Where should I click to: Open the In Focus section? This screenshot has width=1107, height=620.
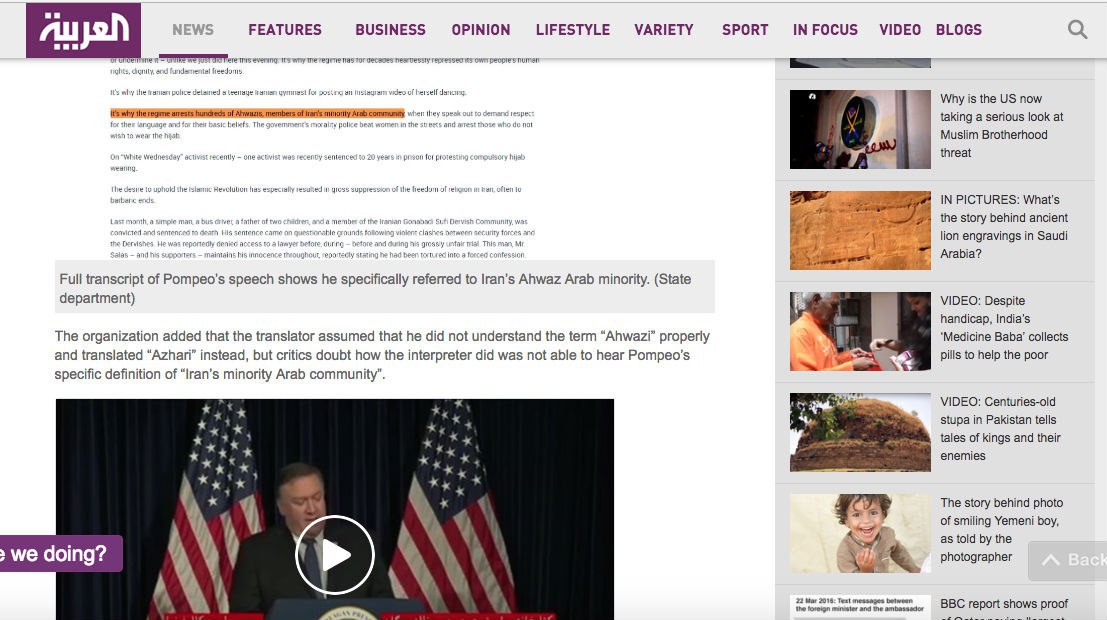pyautogui.click(x=825, y=30)
